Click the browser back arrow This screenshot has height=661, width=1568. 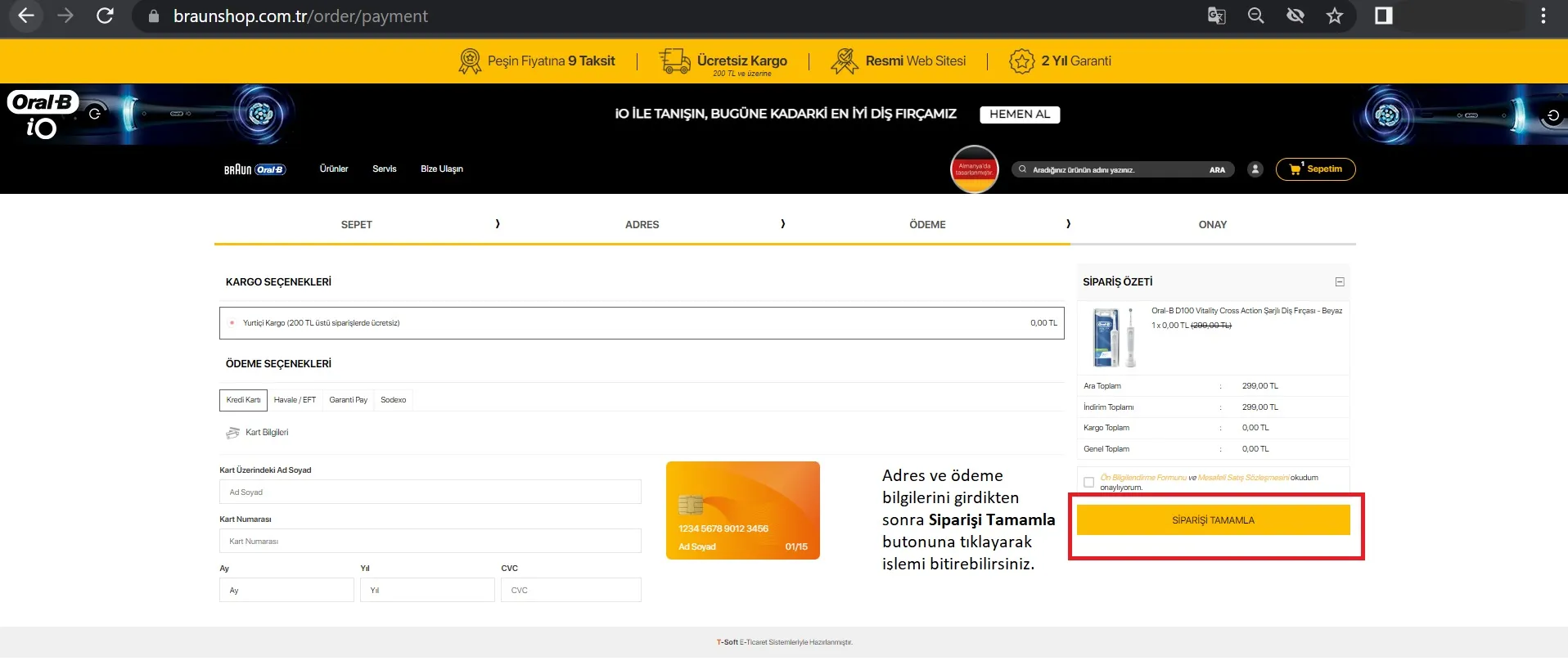click(x=26, y=16)
